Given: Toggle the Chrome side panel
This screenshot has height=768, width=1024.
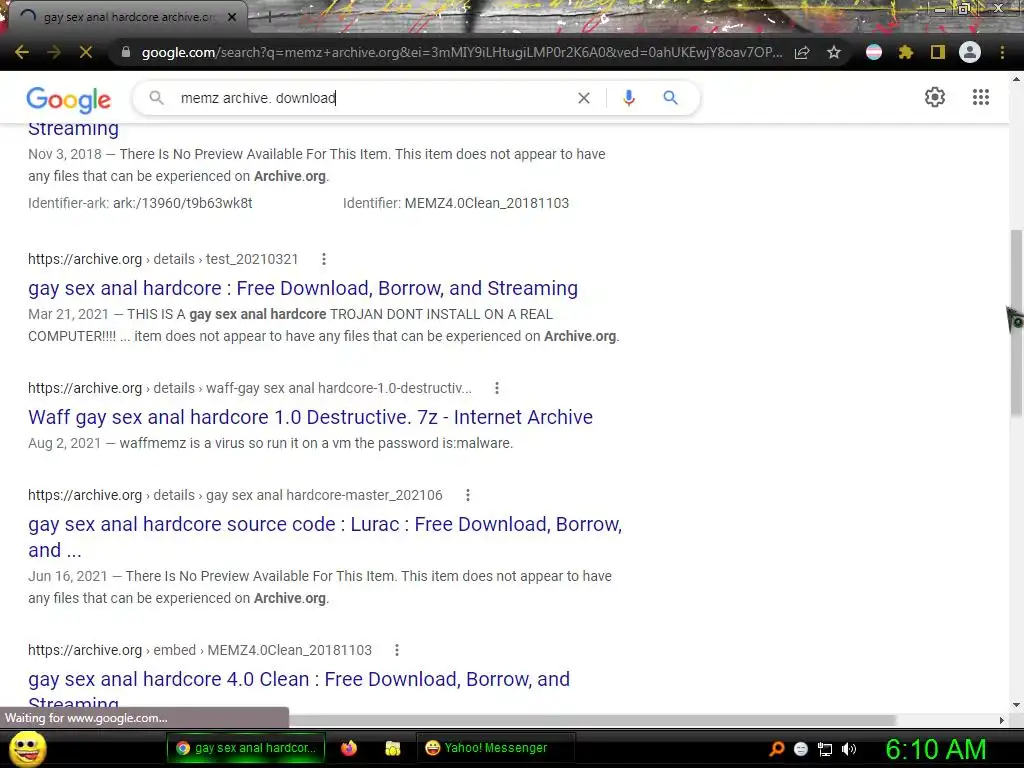Looking at the screenshot, I should pos(938,52).
